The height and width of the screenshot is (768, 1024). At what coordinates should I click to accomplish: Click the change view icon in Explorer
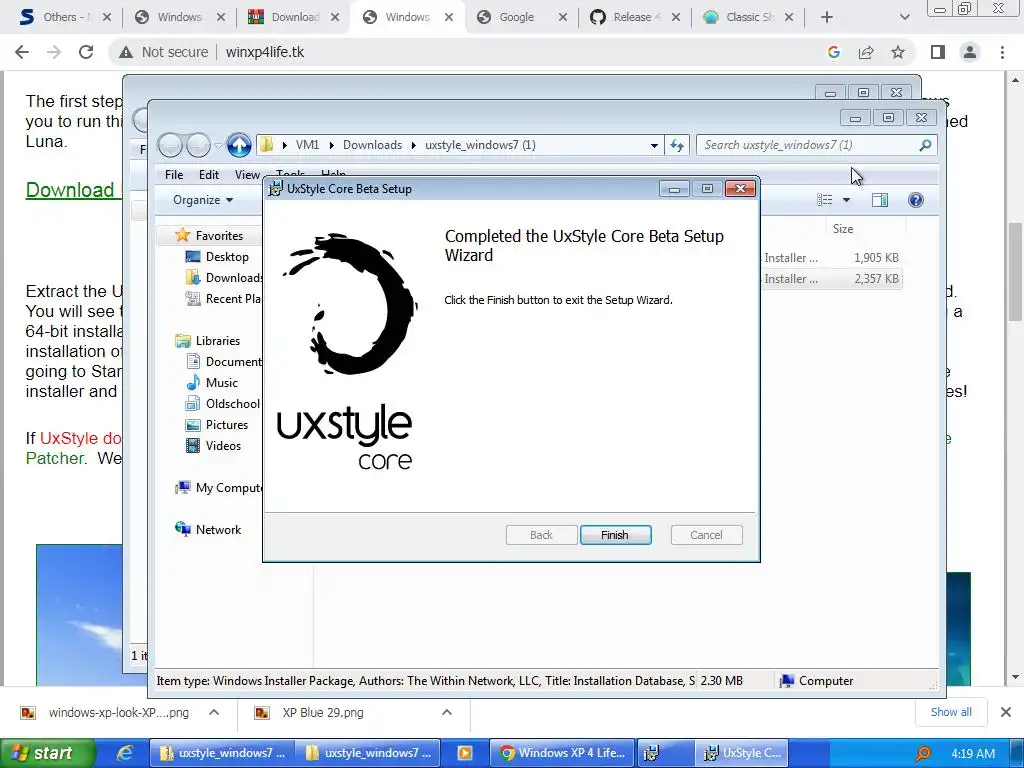tap(825, 200)
